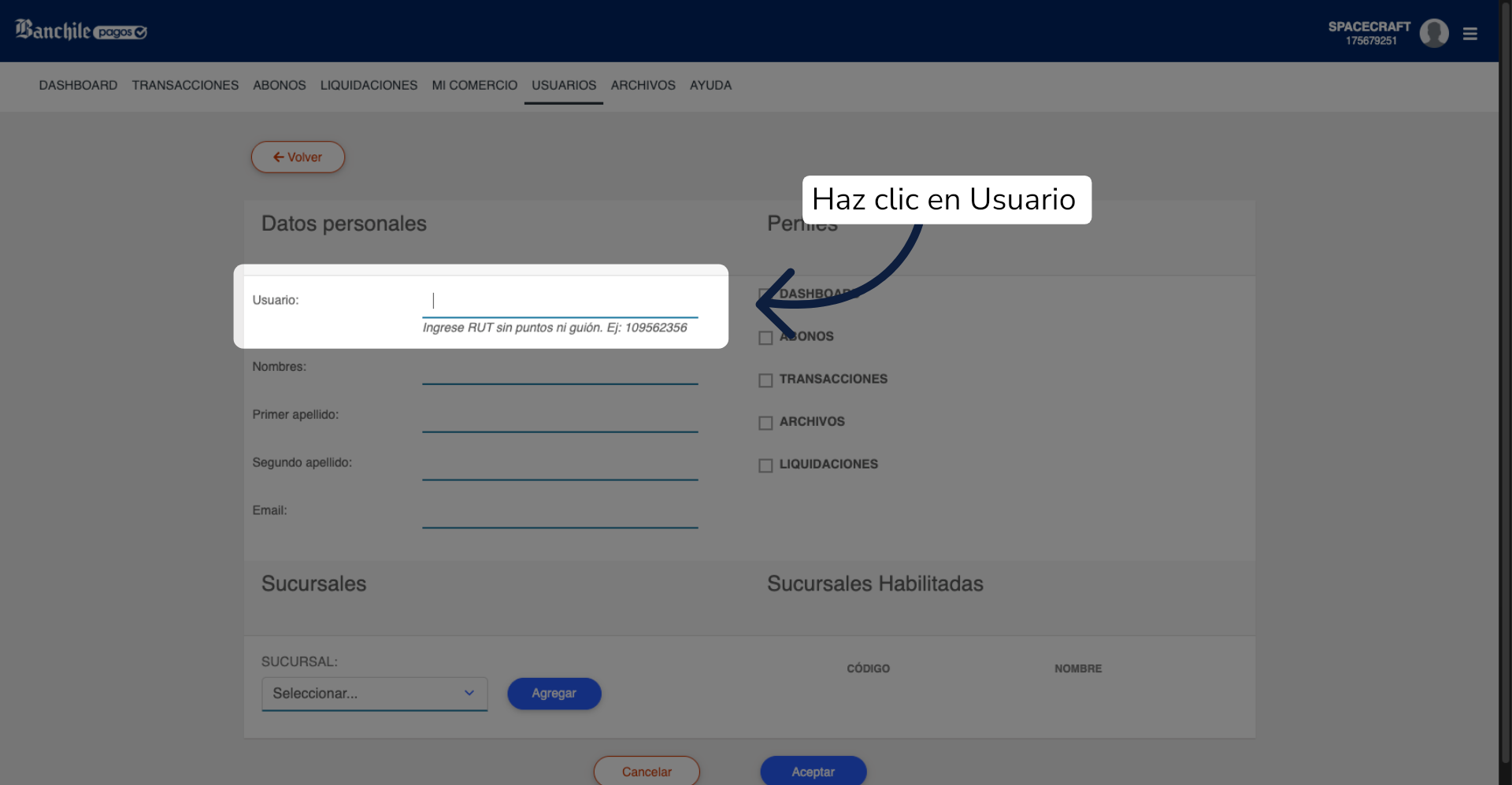Open the SUCURSAL Seleccionar dropdown
The width and height of the screenshot is (1512, 785).
point(375,694)
